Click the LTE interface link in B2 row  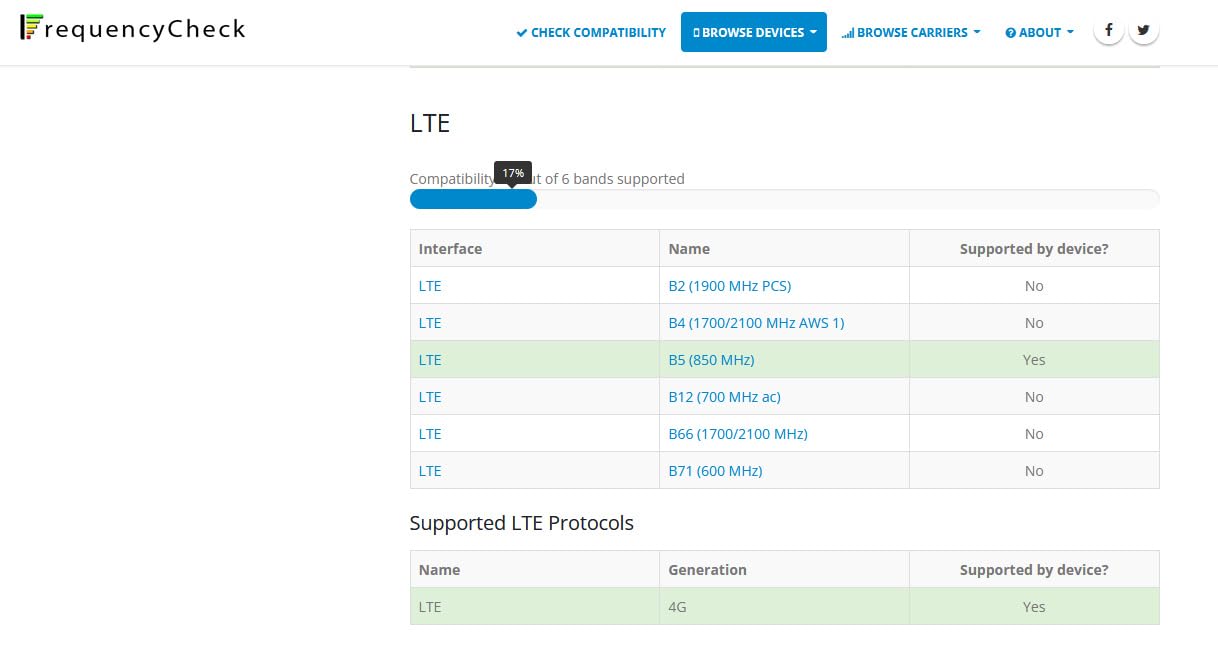pos(430,286)
